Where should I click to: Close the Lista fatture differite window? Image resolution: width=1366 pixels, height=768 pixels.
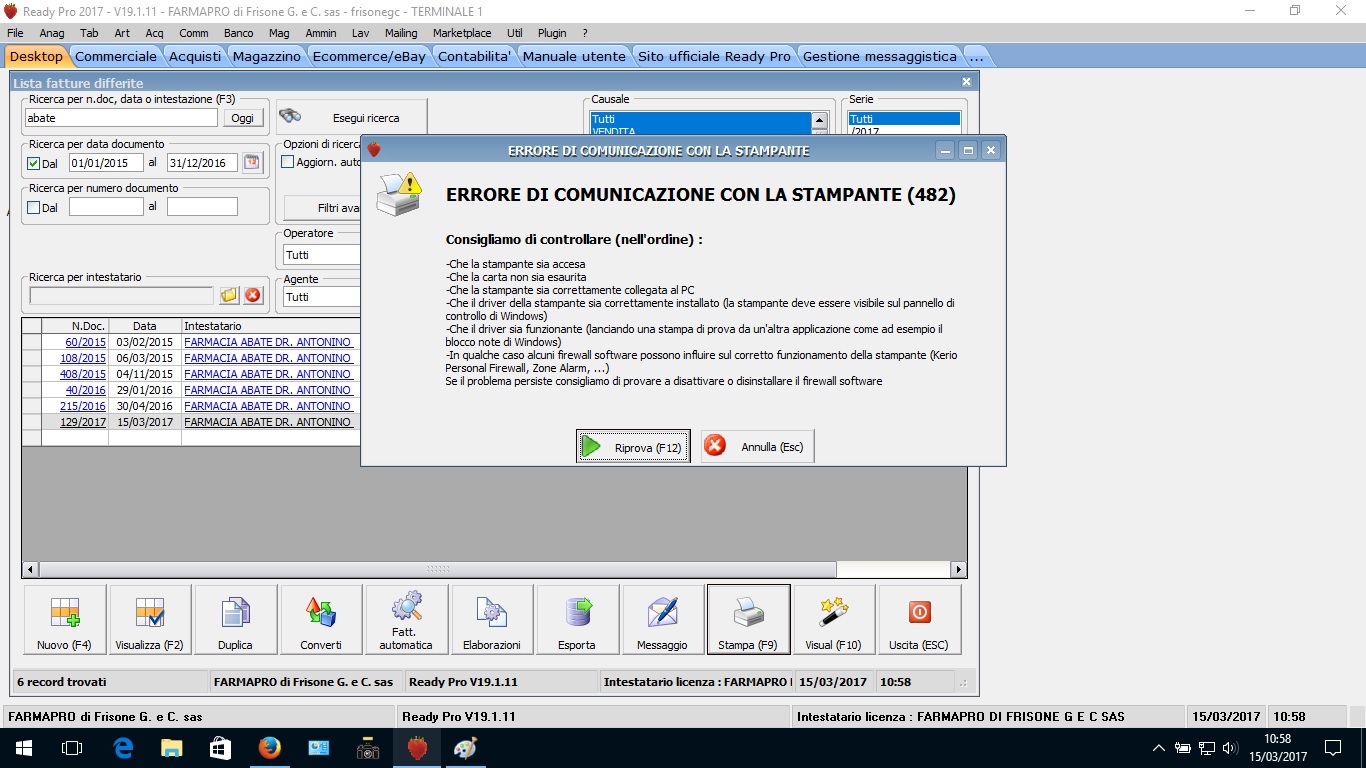[x=966, y=82]
